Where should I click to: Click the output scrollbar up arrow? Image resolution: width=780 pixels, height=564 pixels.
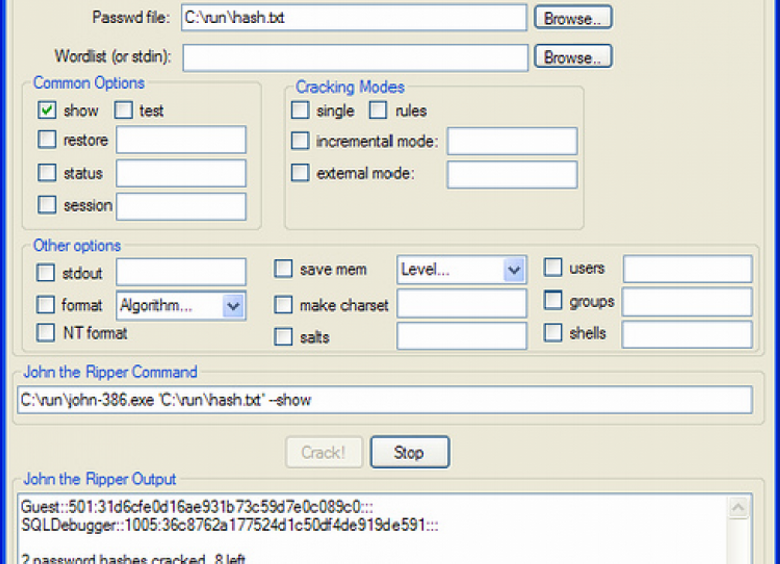tap(739, 508)
